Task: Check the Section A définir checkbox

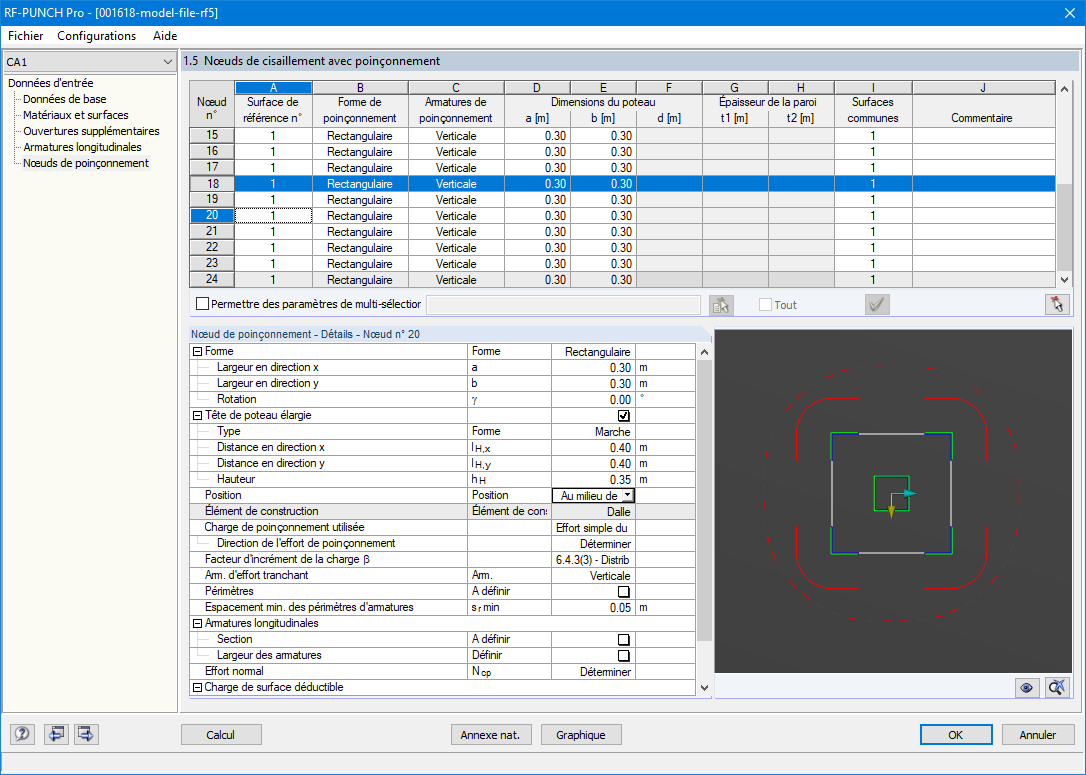Action: click(623, 639)
